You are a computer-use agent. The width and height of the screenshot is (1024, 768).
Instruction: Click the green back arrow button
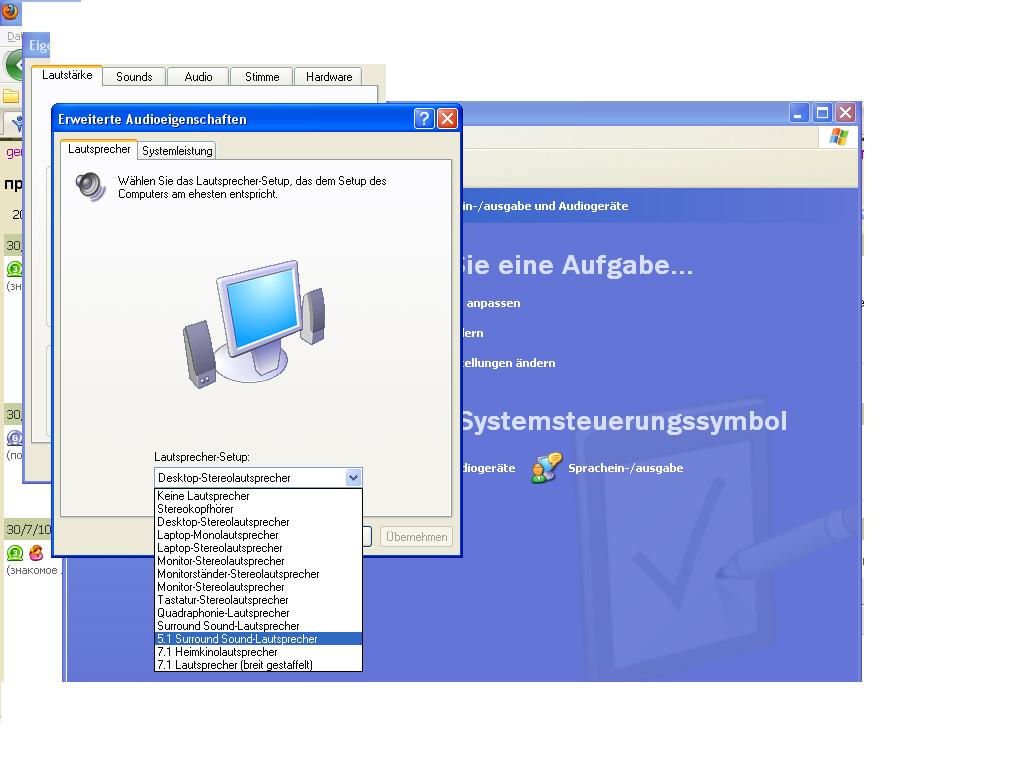point(14,65)
